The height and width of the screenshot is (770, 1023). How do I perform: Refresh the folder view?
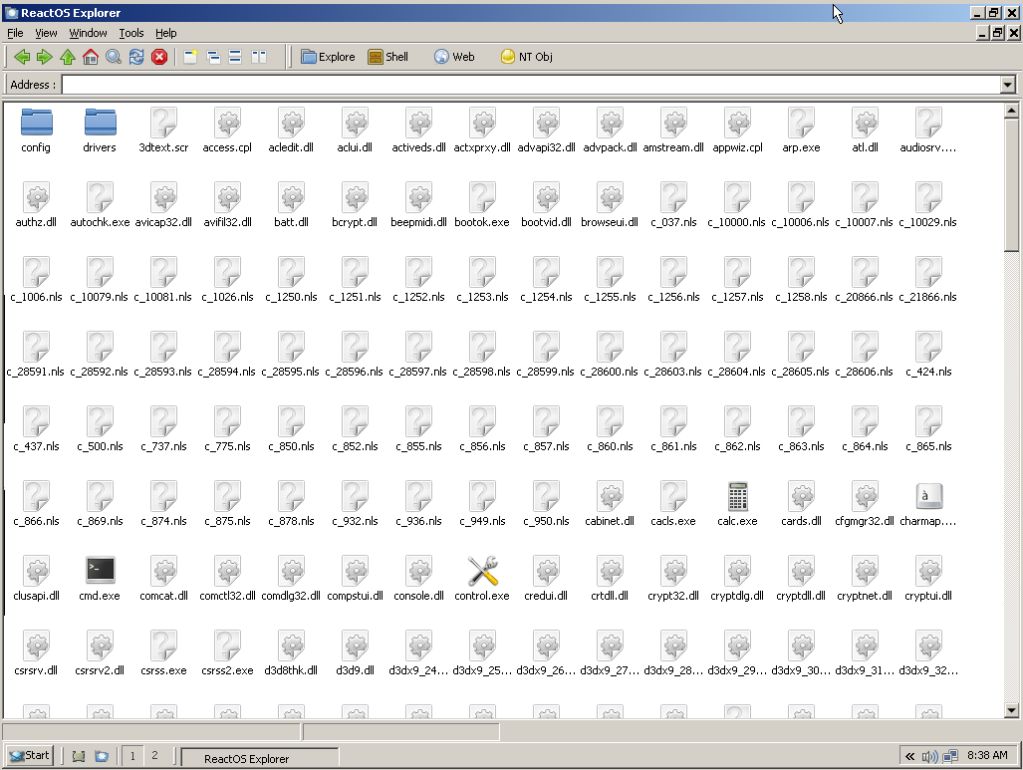[x=134, y=57]
